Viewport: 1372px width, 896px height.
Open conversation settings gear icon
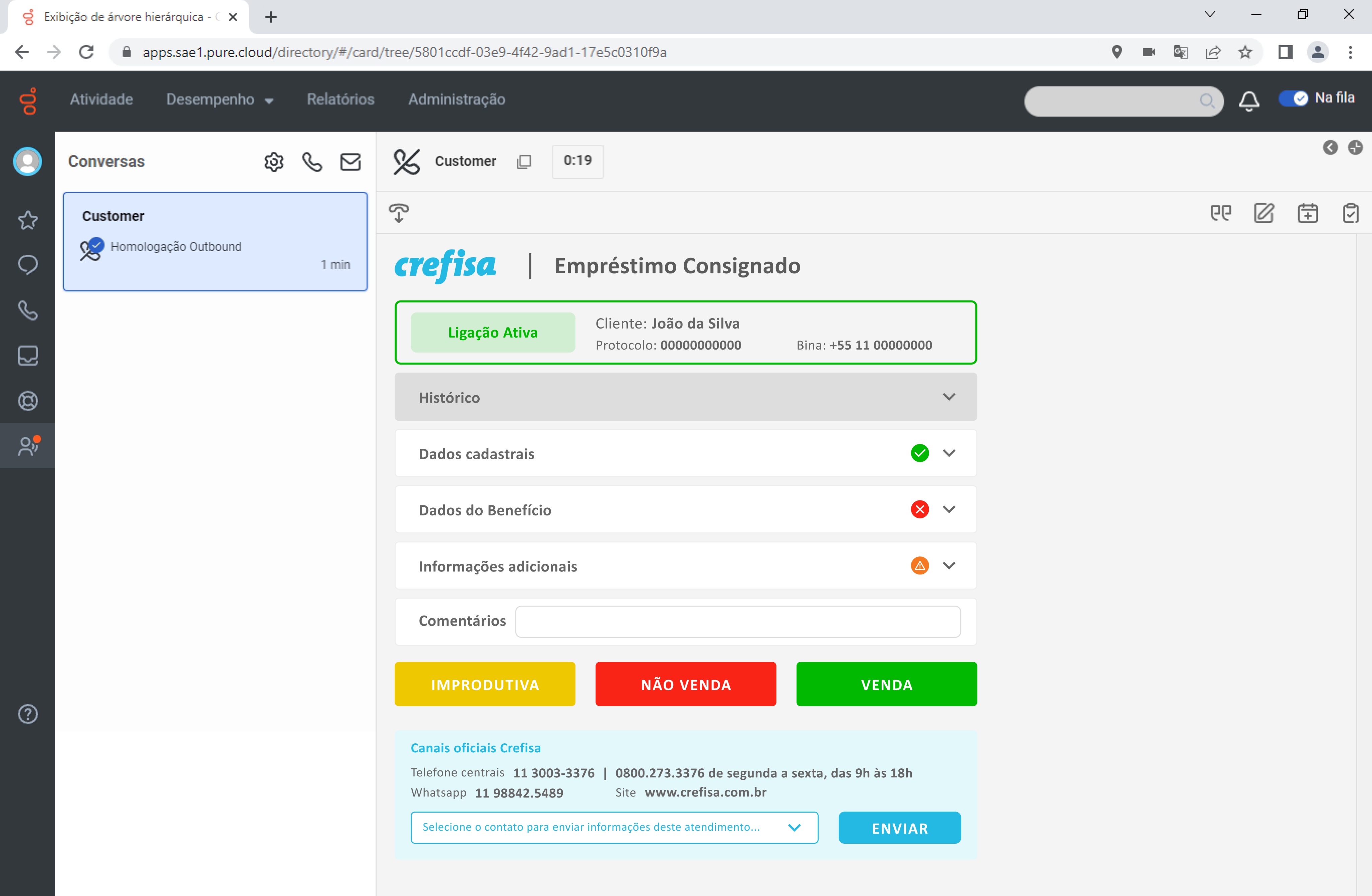pyautogui.click(x=274, y=162)
